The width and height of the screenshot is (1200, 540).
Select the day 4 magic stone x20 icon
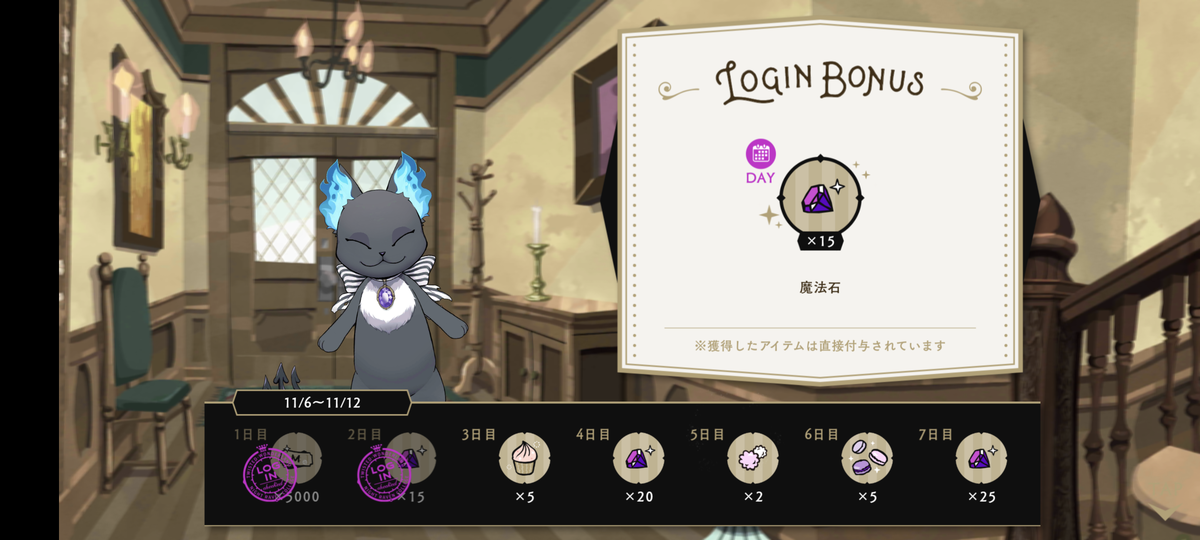pyautogui.click(x=639, y=459)
